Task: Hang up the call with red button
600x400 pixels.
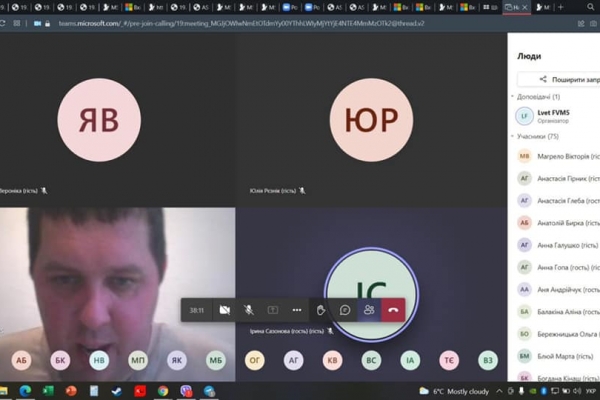Action: pos(393,310)
